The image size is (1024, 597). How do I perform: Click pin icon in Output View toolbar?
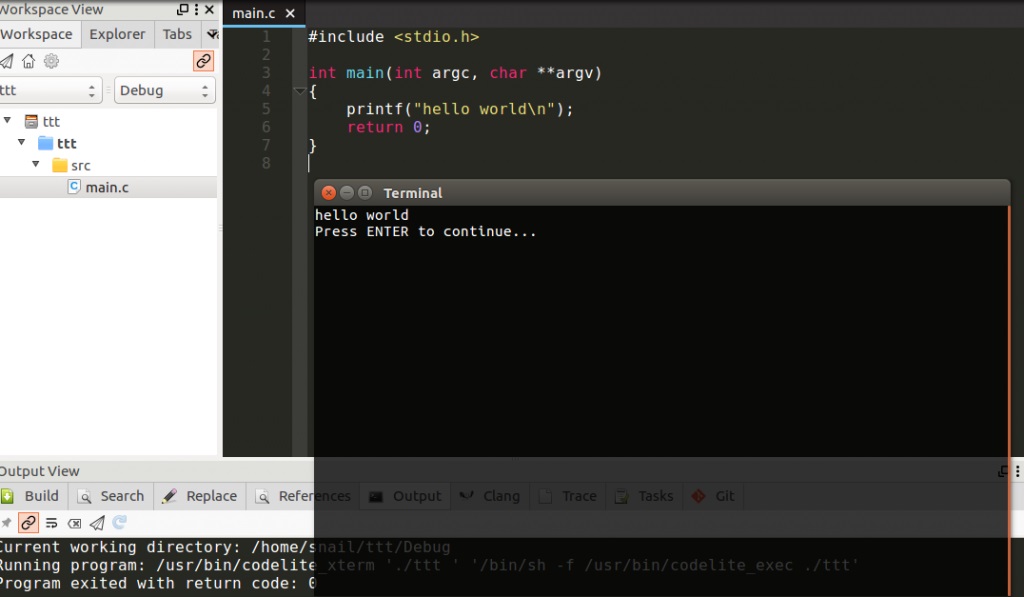tap(6, 523)
